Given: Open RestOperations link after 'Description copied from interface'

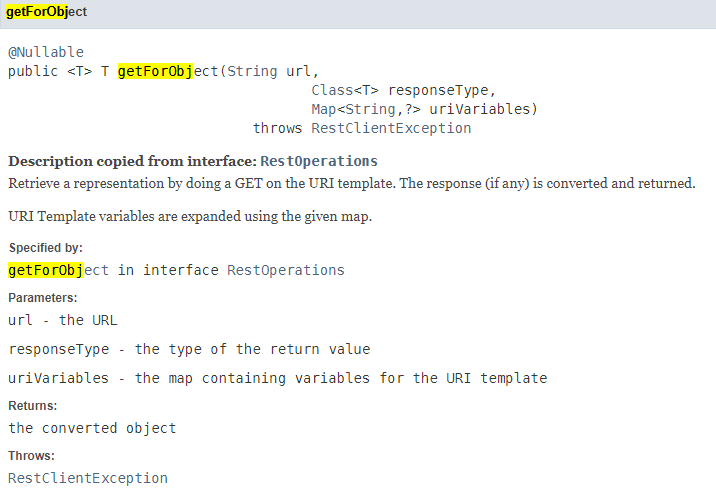Looking at the screenshot, I should (319, 161).
